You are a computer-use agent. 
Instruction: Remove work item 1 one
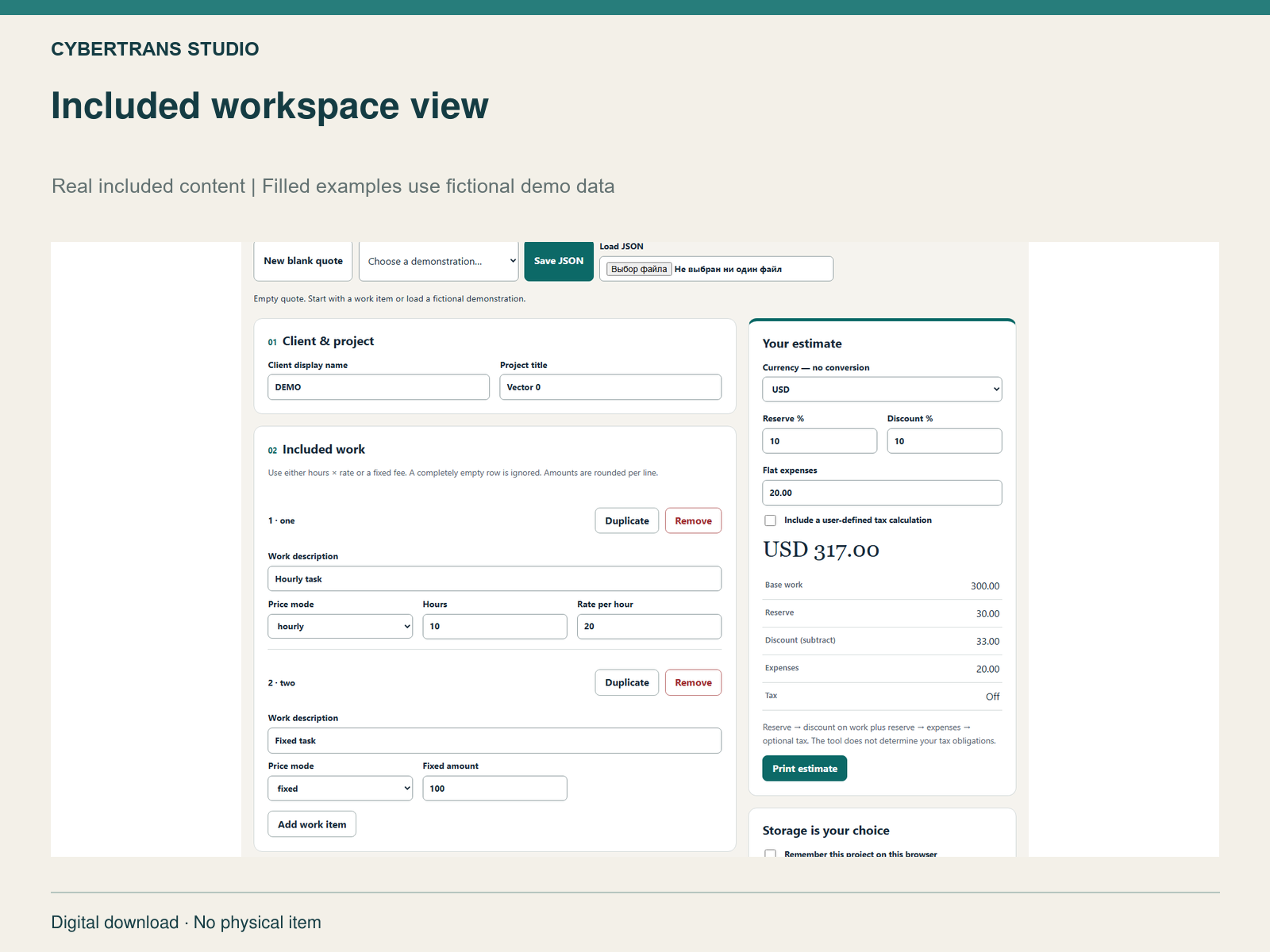(x=693, y=520)
